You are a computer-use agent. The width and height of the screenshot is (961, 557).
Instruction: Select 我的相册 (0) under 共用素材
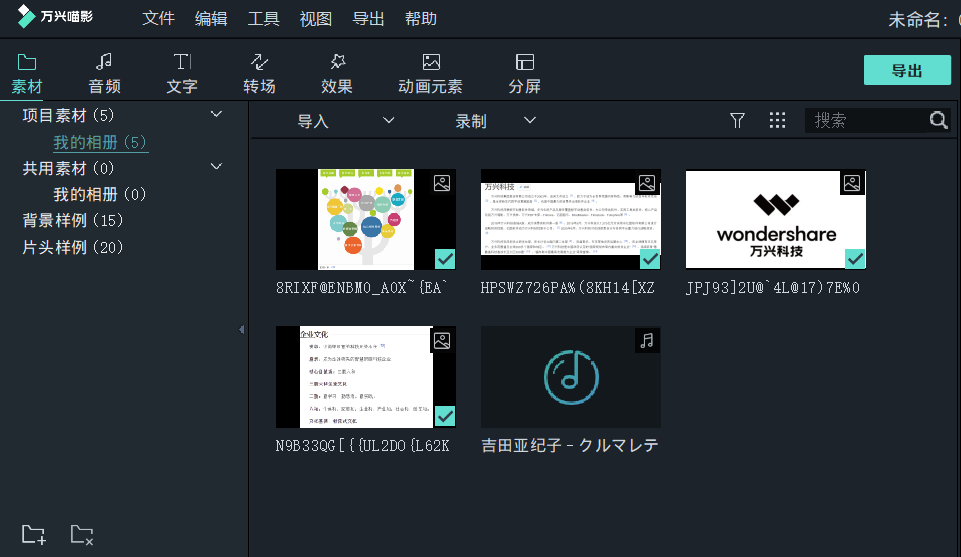point(101,195)
